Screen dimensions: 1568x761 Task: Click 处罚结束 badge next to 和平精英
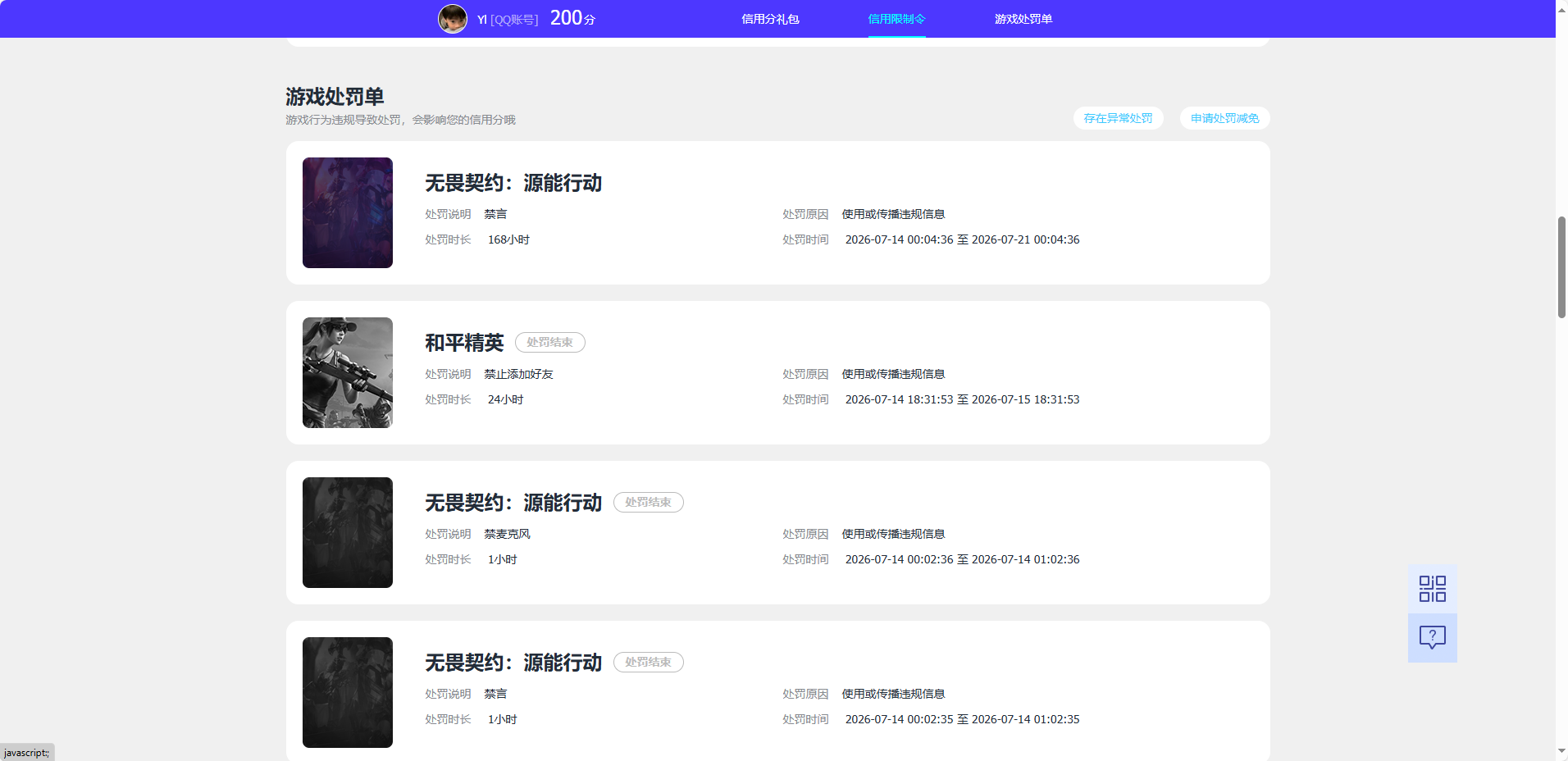pyautogui.click(x=549, y=342)
